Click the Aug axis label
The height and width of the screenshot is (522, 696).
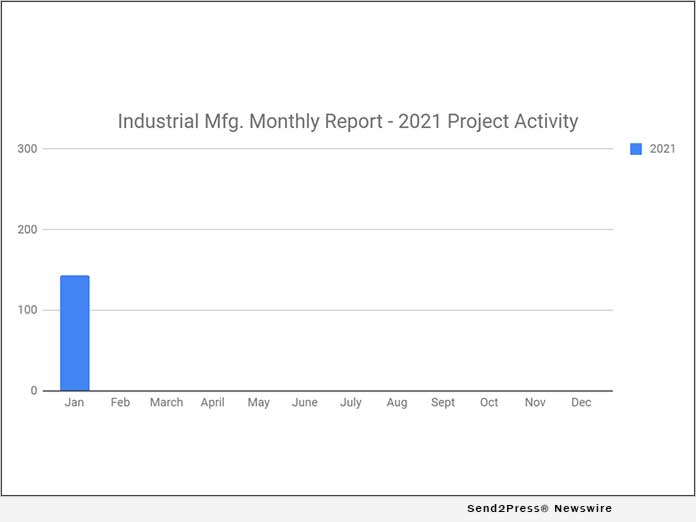pos(397,402)
